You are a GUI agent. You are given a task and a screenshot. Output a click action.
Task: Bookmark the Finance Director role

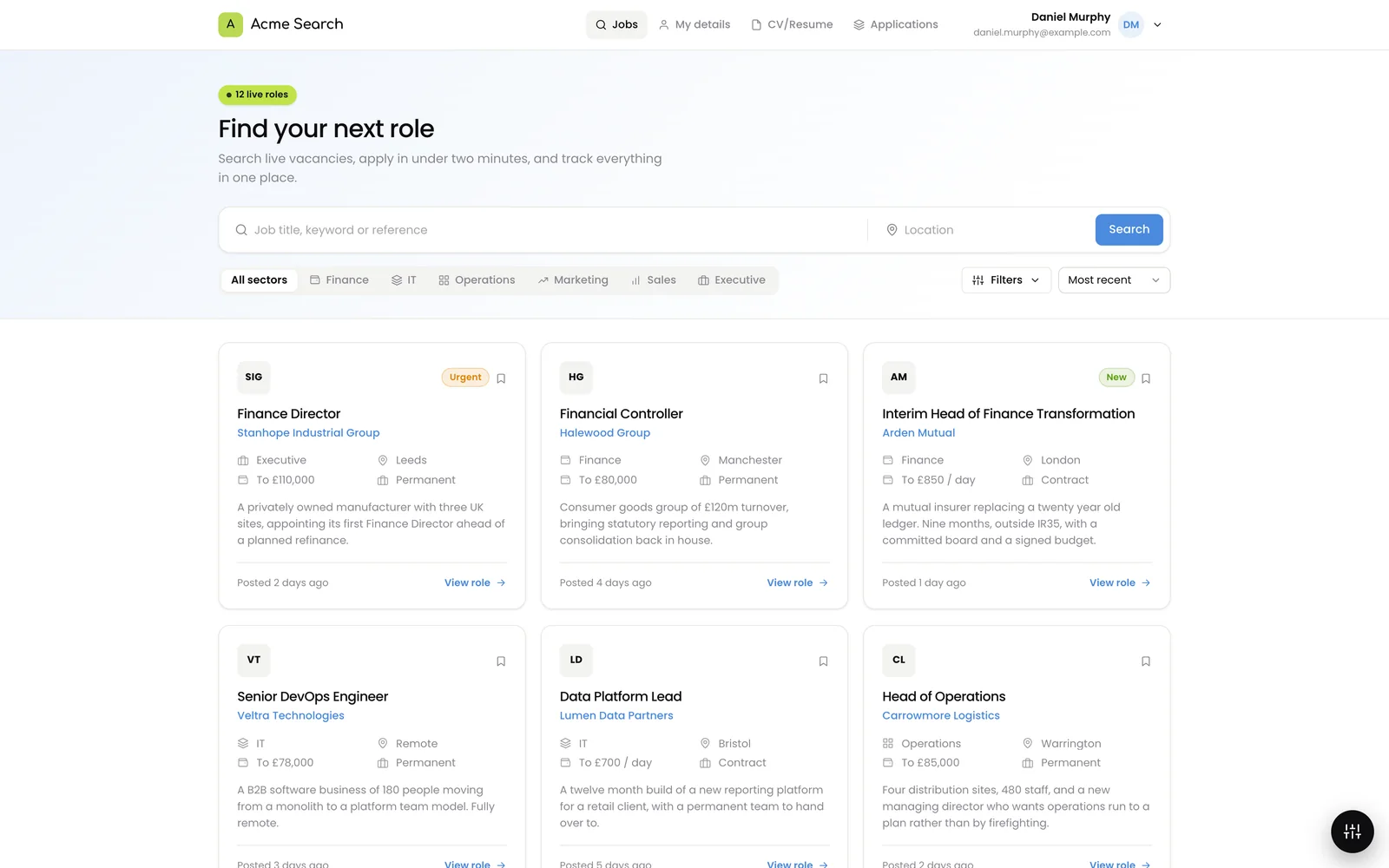point(501,378)
